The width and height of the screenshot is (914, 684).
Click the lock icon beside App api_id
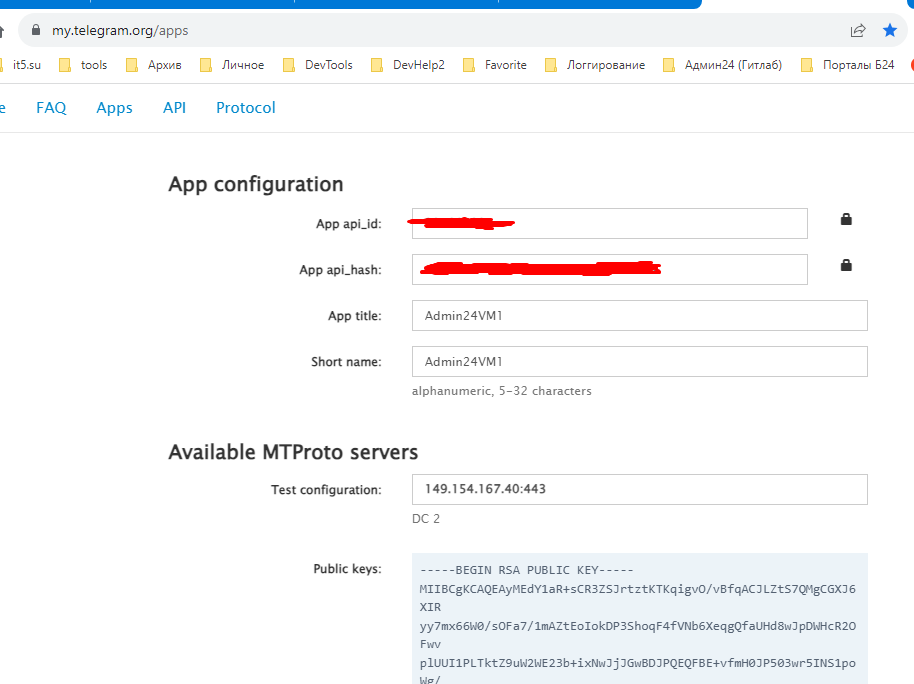click(x=846, y=219)
